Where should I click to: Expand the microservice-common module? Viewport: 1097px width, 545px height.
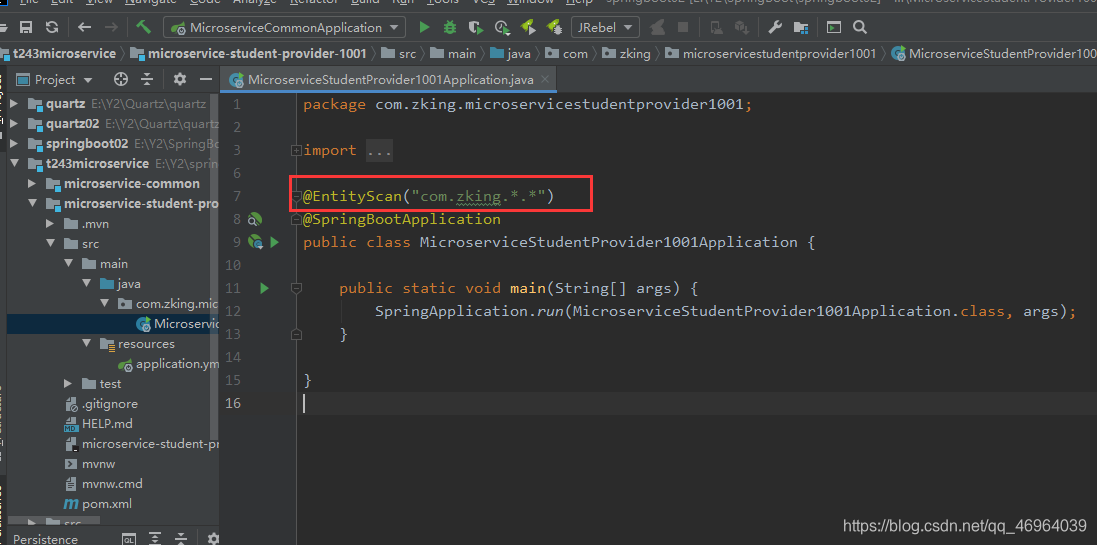tap(32, 183)
